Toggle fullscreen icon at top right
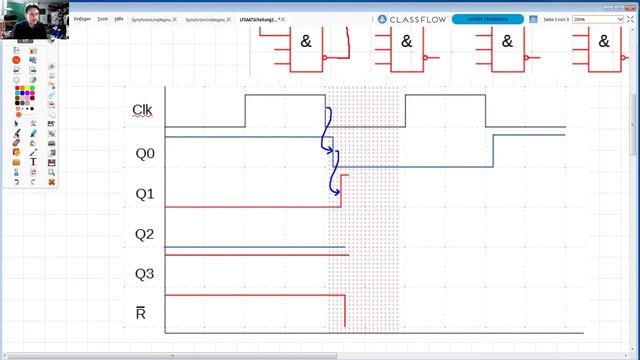 pos(630,19)
